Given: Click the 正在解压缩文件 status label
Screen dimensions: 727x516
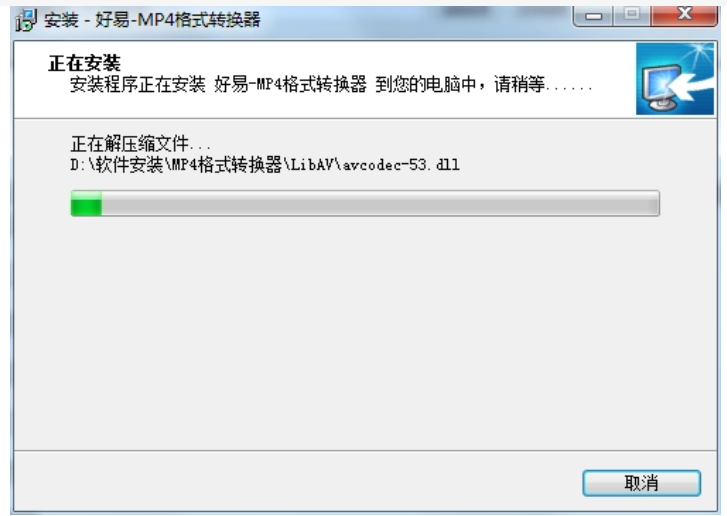Looking at the screenshot, I should pos(130,144).
